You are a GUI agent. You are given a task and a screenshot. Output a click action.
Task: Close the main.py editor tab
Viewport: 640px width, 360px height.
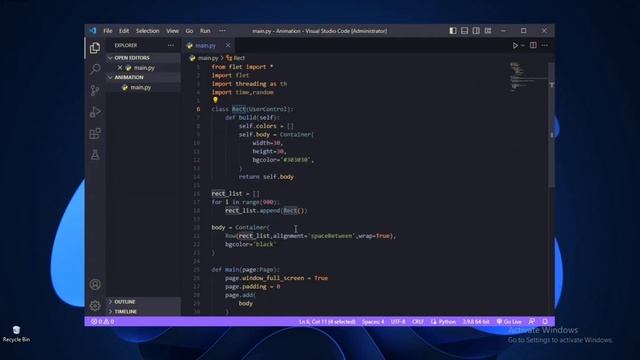click(228, 45)
